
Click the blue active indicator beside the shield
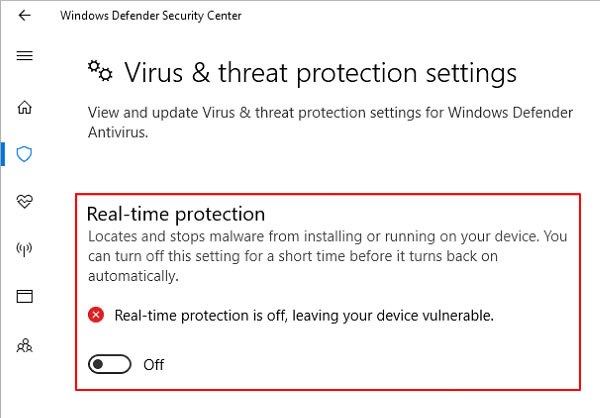point(3,154)
